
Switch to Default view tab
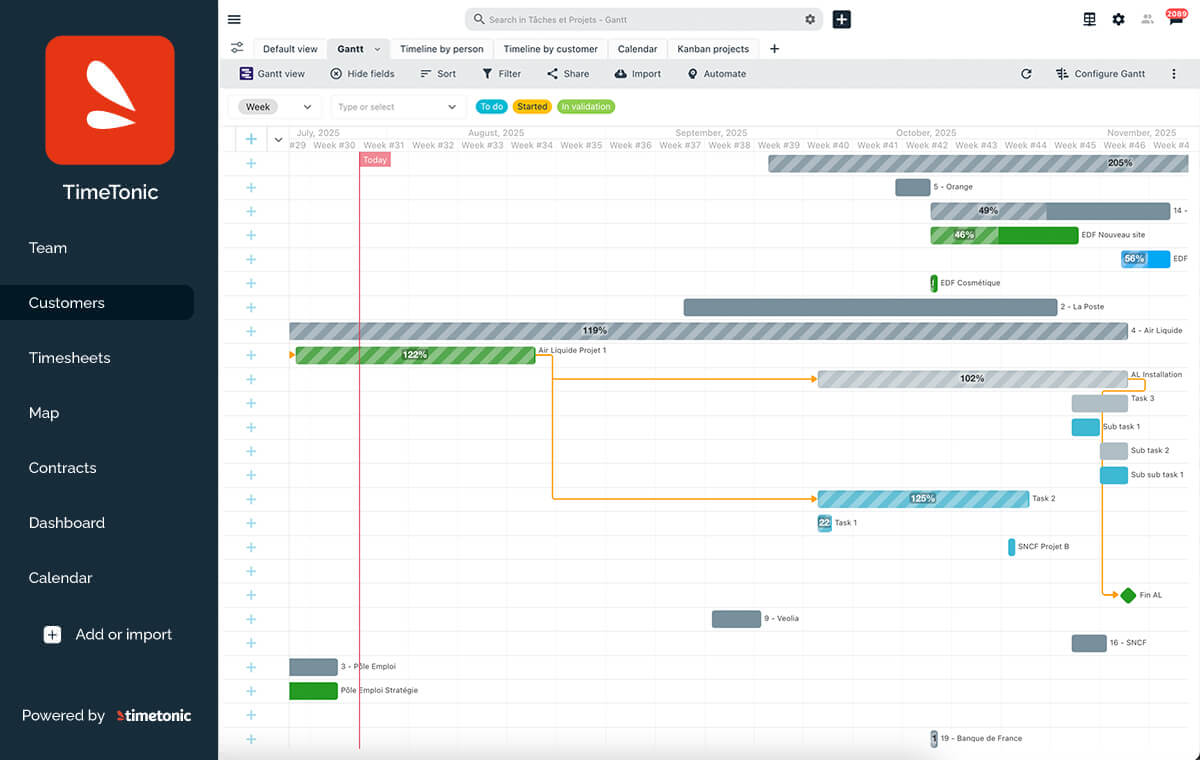[290, 49]
